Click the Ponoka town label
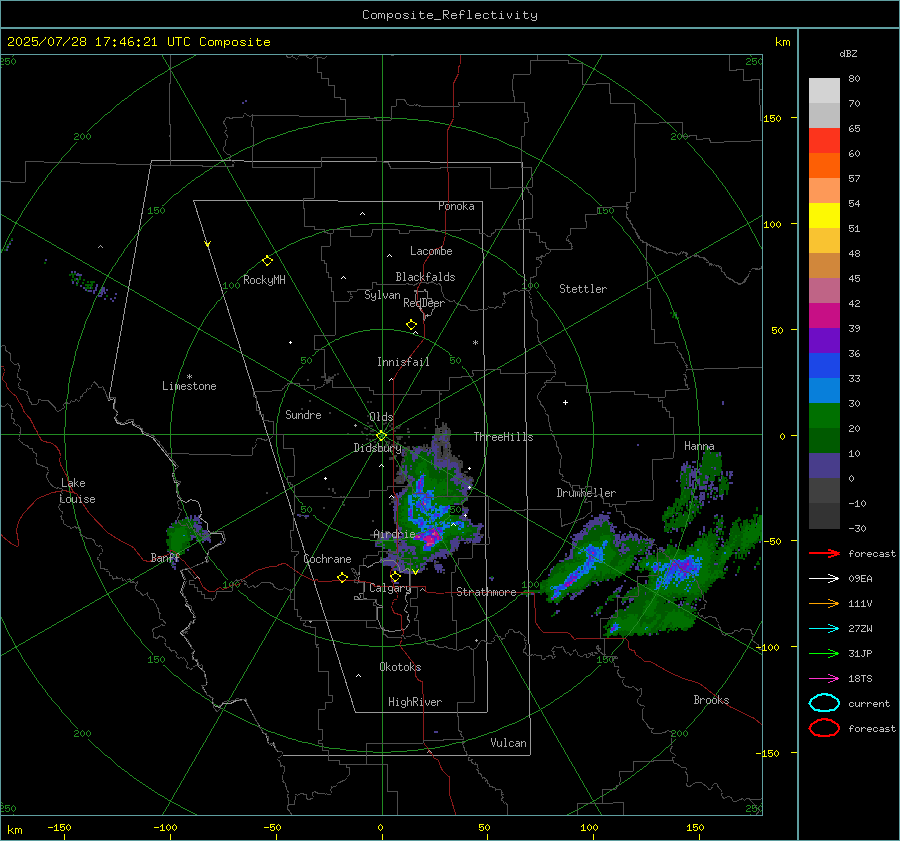 pos(456,206)
